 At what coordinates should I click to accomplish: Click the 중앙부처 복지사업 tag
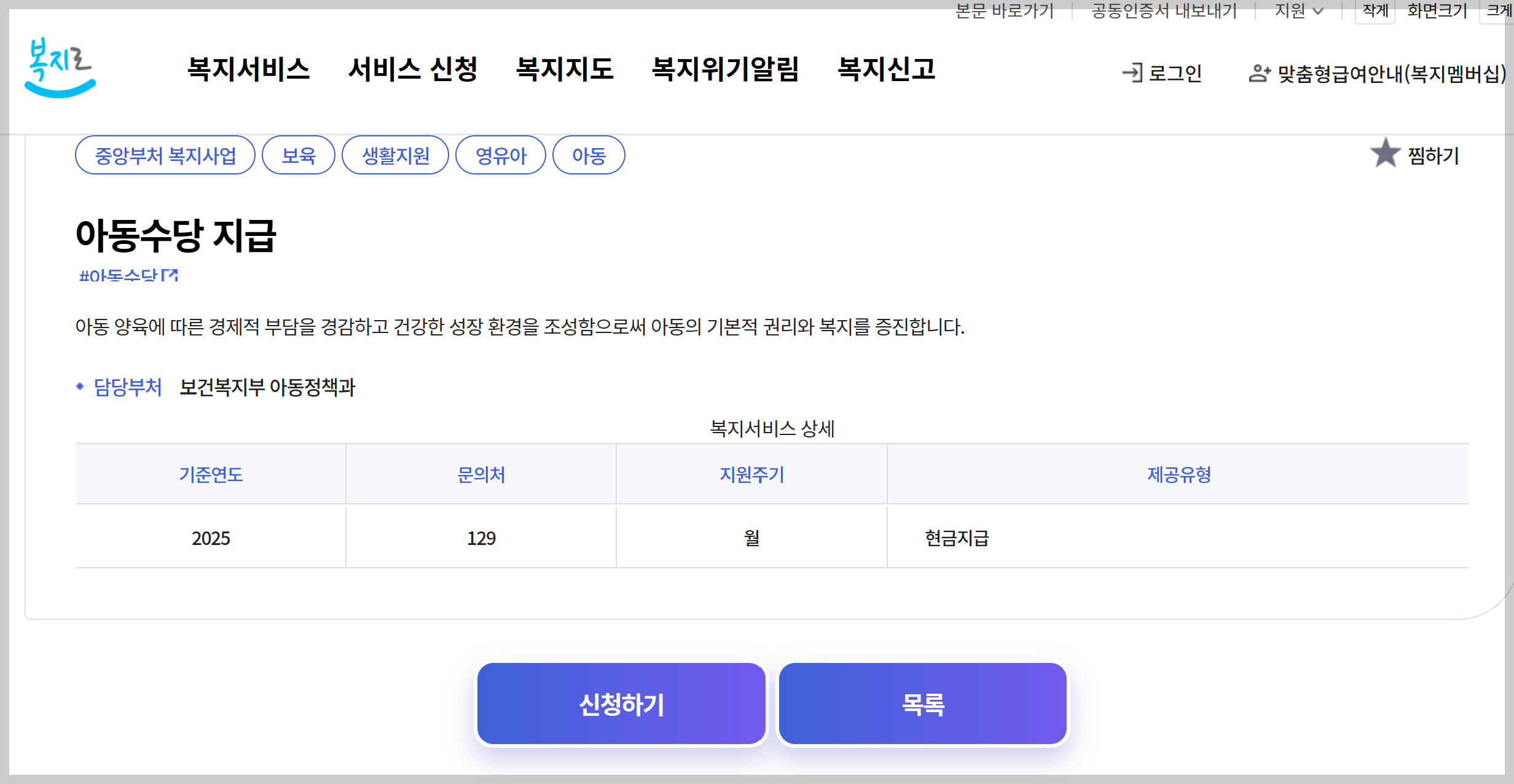[165, 155]
